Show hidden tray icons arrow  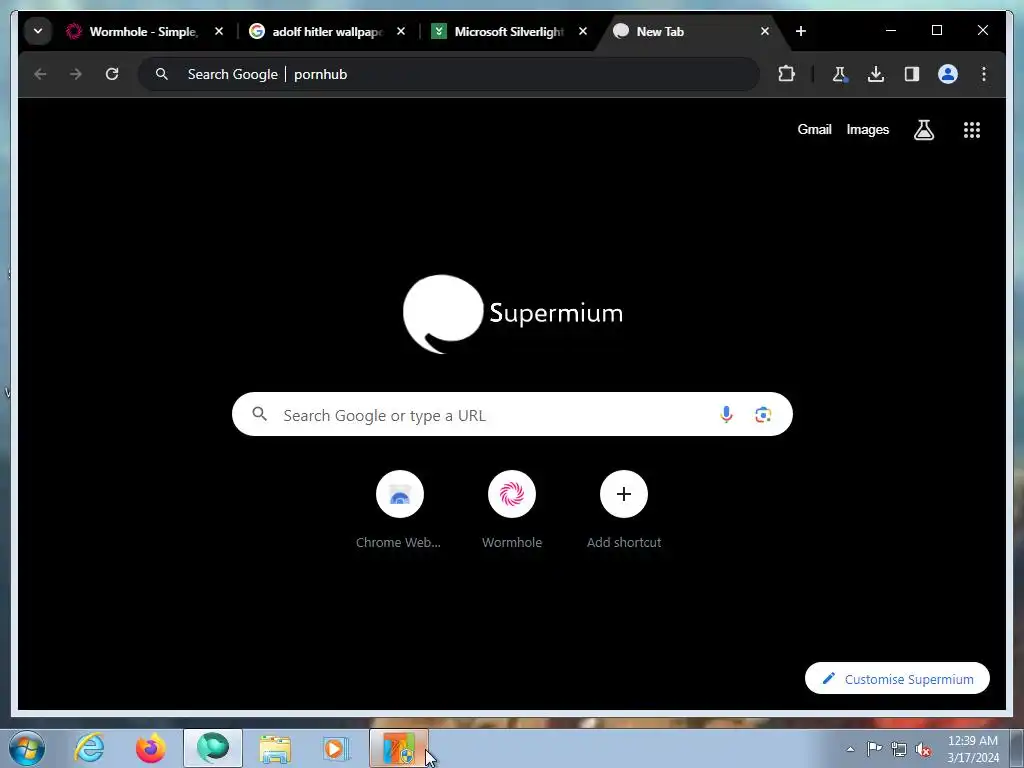pos(850,749)
